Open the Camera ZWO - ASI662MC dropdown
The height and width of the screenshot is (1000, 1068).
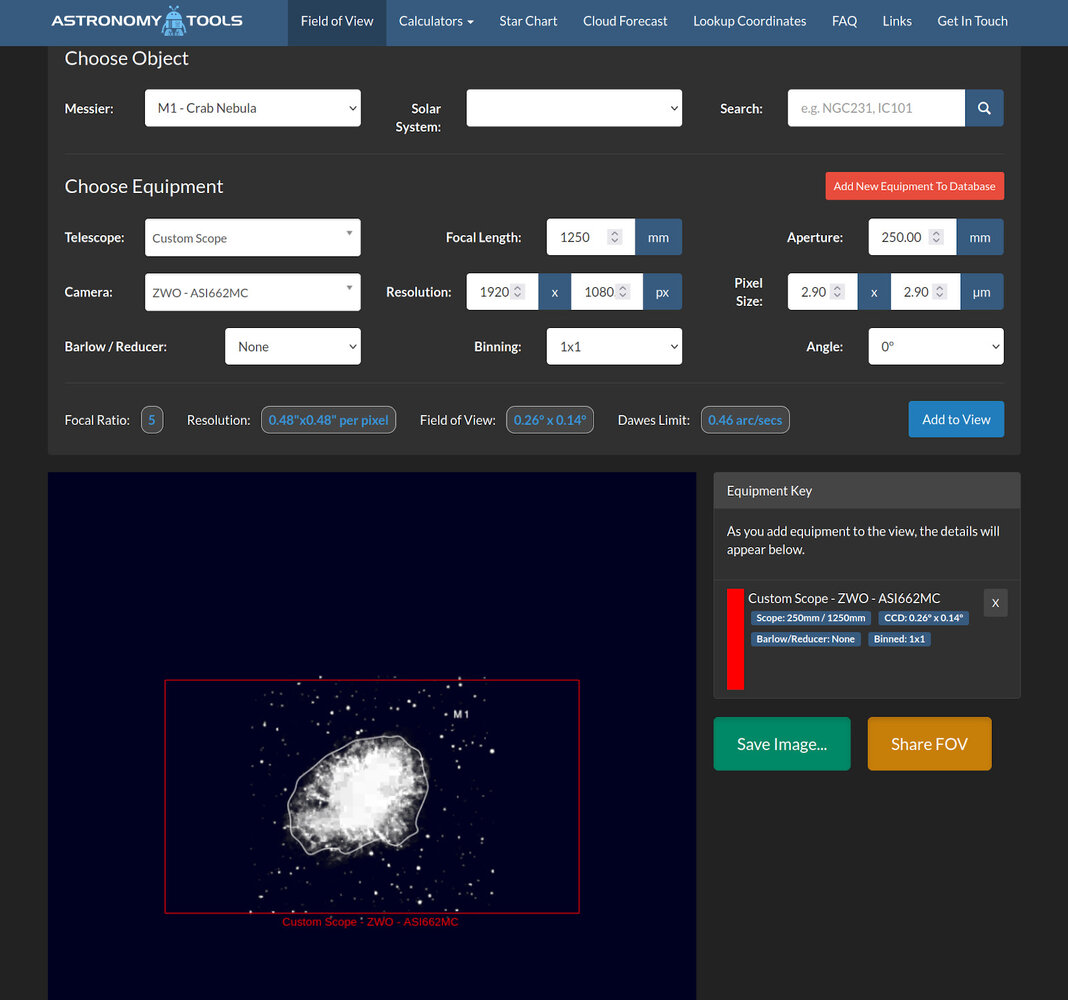tap(253, 292)
